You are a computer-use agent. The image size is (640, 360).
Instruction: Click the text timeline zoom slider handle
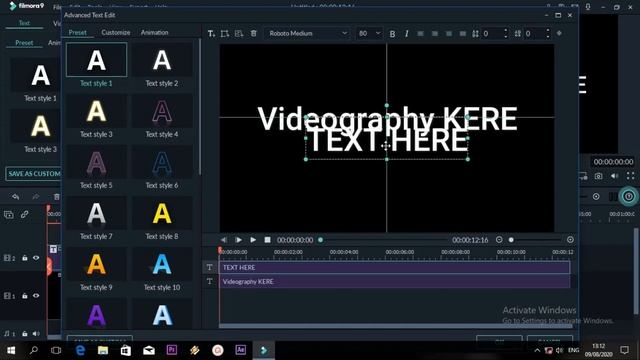pyautogui.click(x=511, y=240)
